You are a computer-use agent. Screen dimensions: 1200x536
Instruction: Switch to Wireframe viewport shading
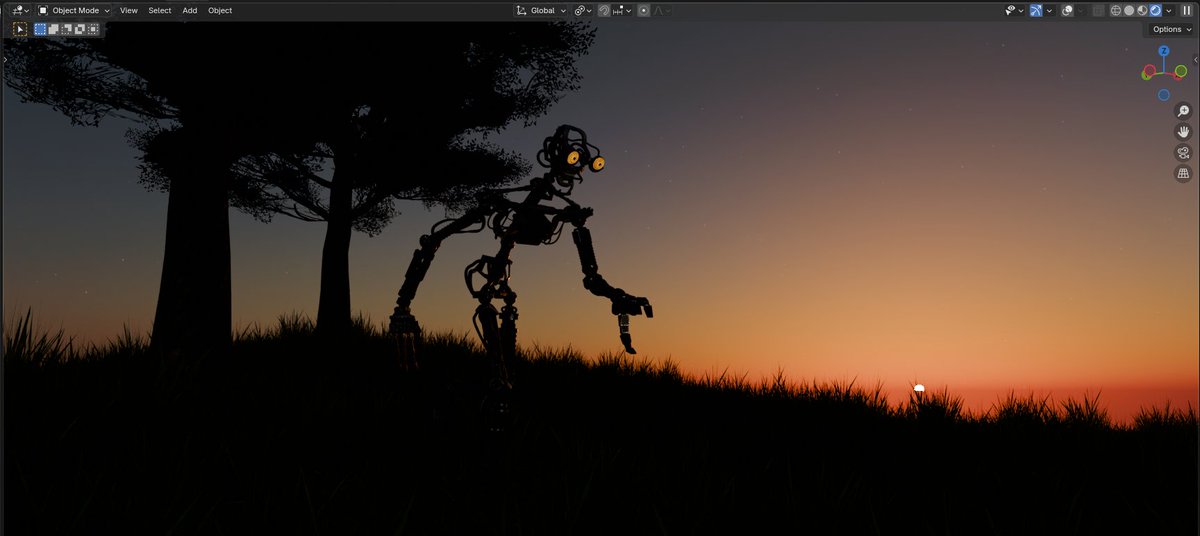click(x=1116, y=10)
